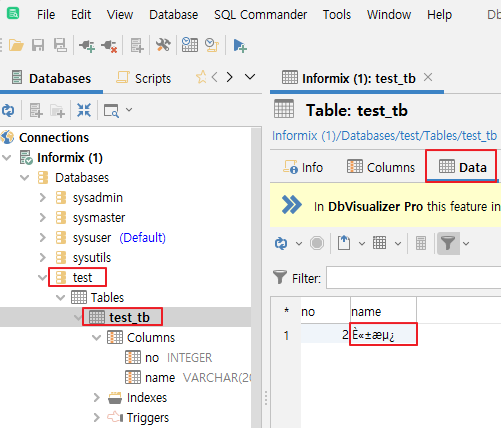Switch to the Scripts tab
This screenshot has width=501, height=428.
pos(144,79)
